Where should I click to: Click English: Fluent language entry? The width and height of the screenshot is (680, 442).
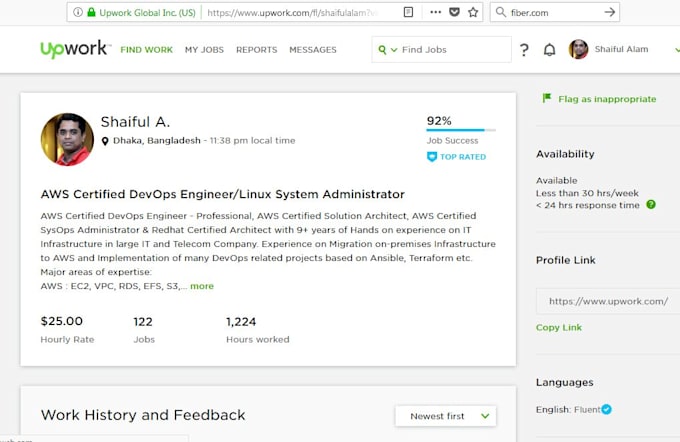[x=568, y=409]
